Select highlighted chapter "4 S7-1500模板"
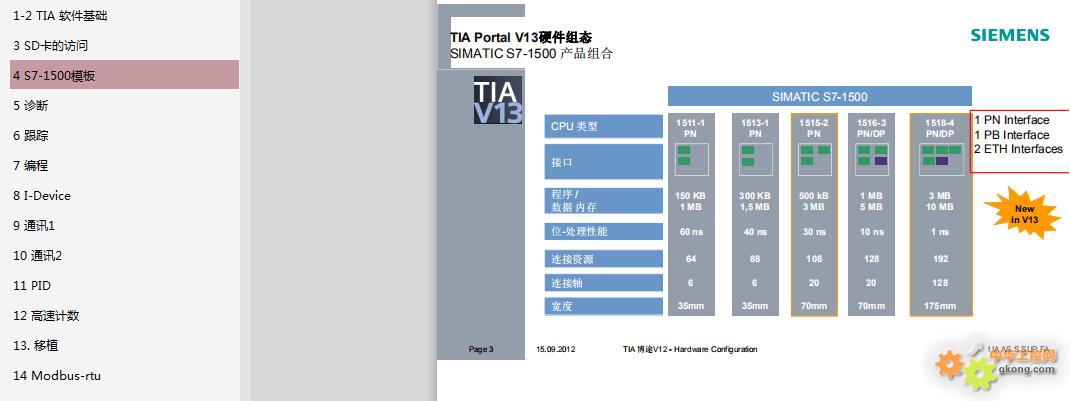The height and width of the screenshot is (401, 1070). click(x=124, y=75)
